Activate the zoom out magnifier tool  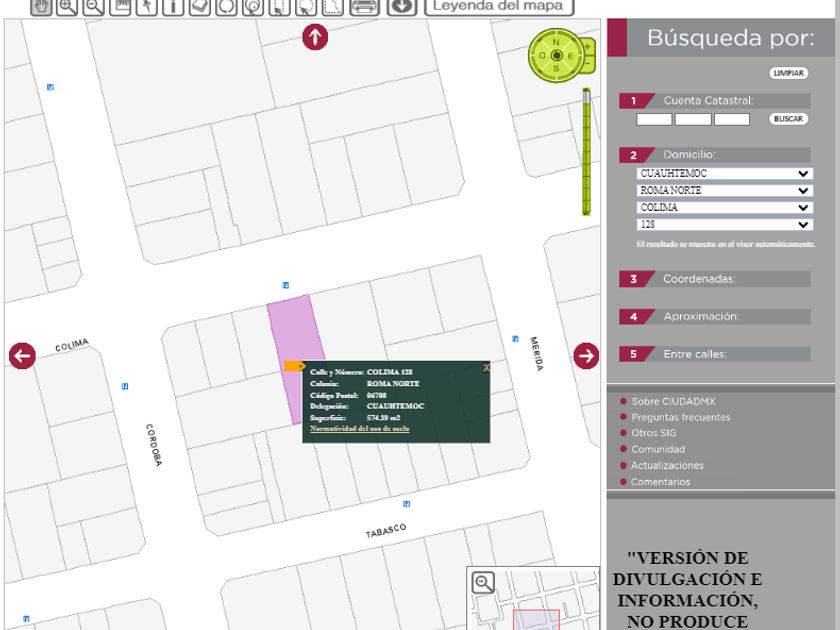(94, 6)
